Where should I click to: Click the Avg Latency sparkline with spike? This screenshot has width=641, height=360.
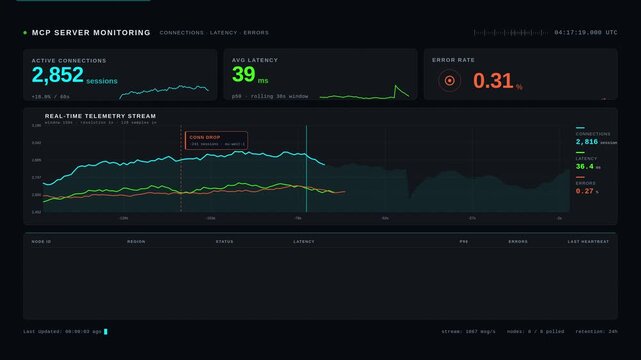[x=364, y=92]
